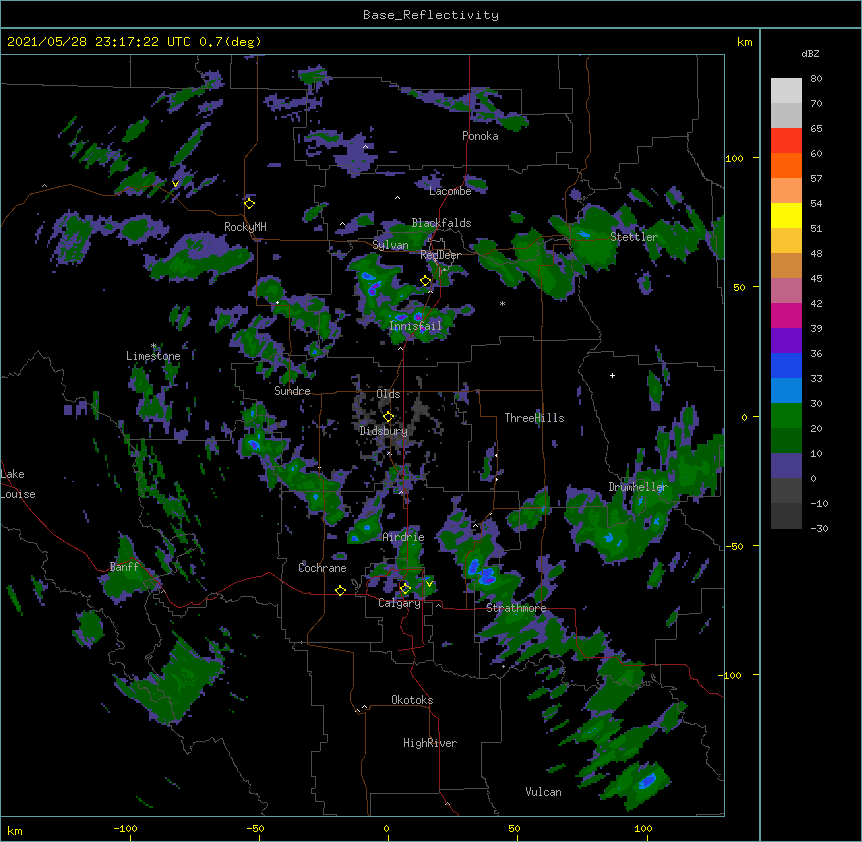This screenshot has height=842, width=862.
Task: Click the Innisfail label
Action: [x=416, y=326]
